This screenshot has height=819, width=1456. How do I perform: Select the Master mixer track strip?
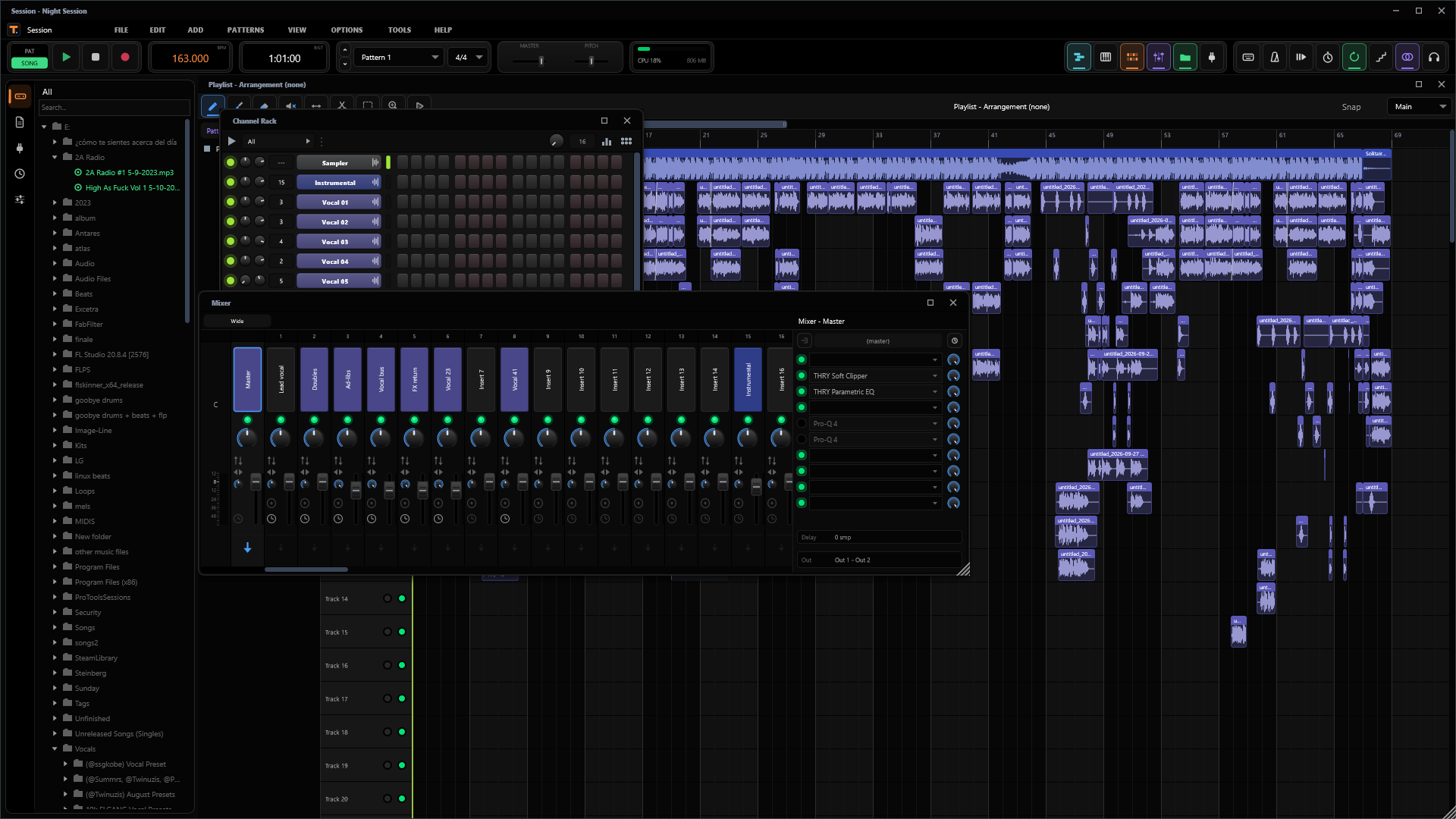pos(247,379)
